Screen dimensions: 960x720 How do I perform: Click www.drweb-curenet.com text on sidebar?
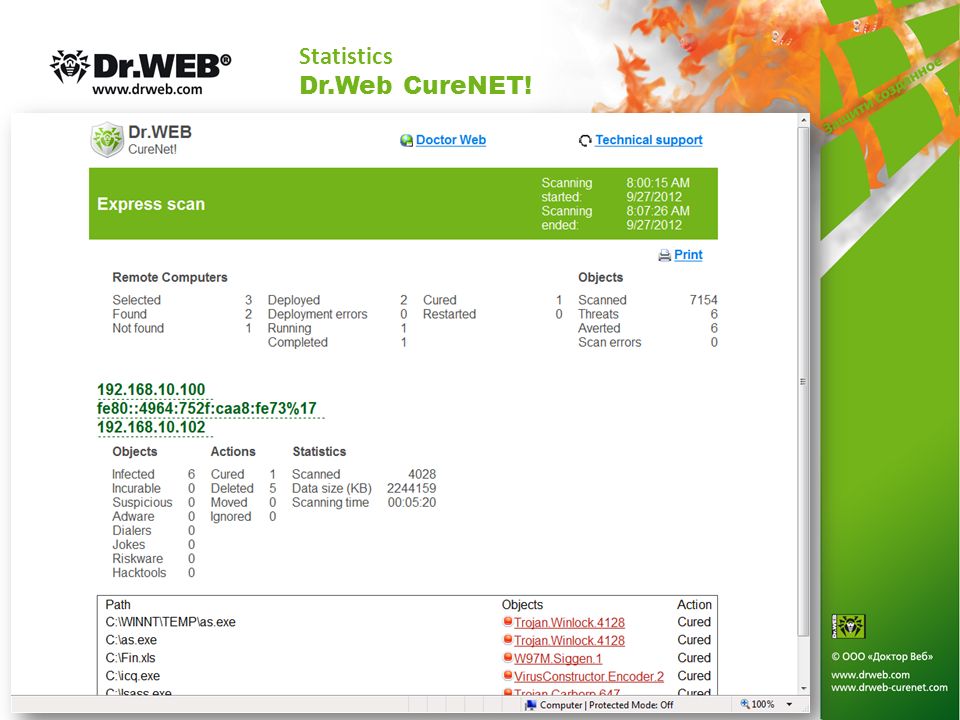(889, 688)
